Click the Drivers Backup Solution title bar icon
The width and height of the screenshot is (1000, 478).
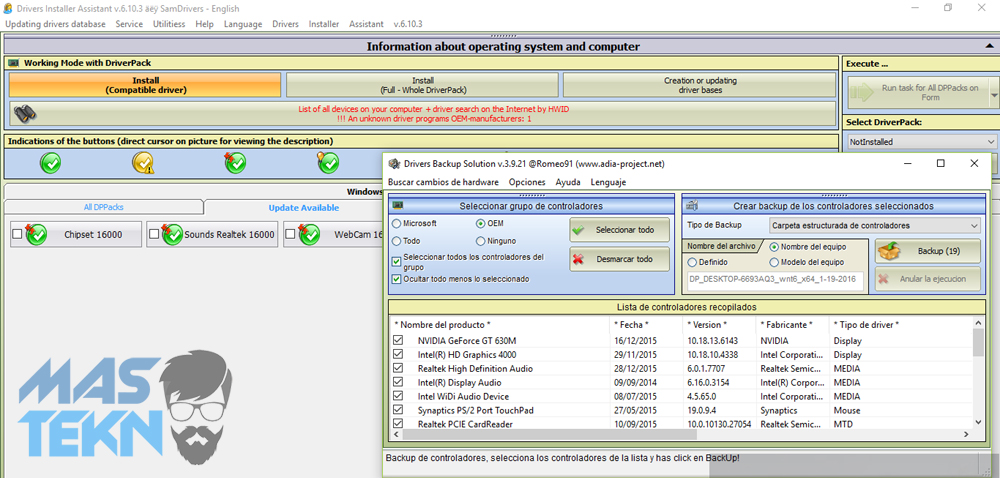pos(394,164)
